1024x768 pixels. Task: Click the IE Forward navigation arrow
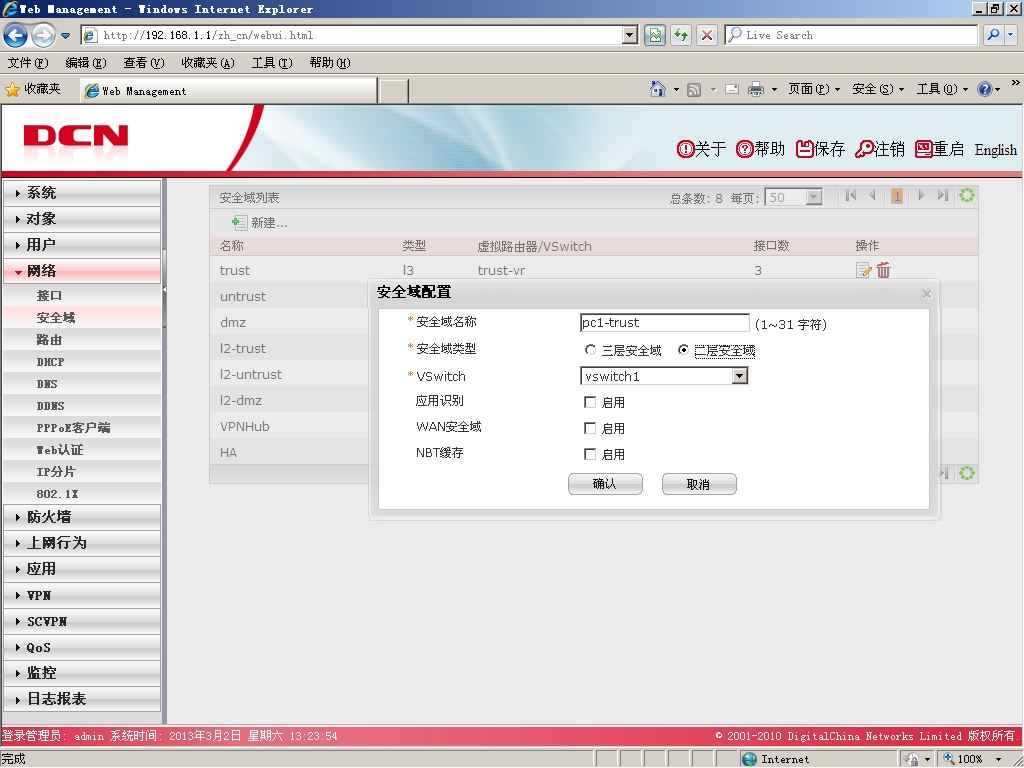(43, 35)
